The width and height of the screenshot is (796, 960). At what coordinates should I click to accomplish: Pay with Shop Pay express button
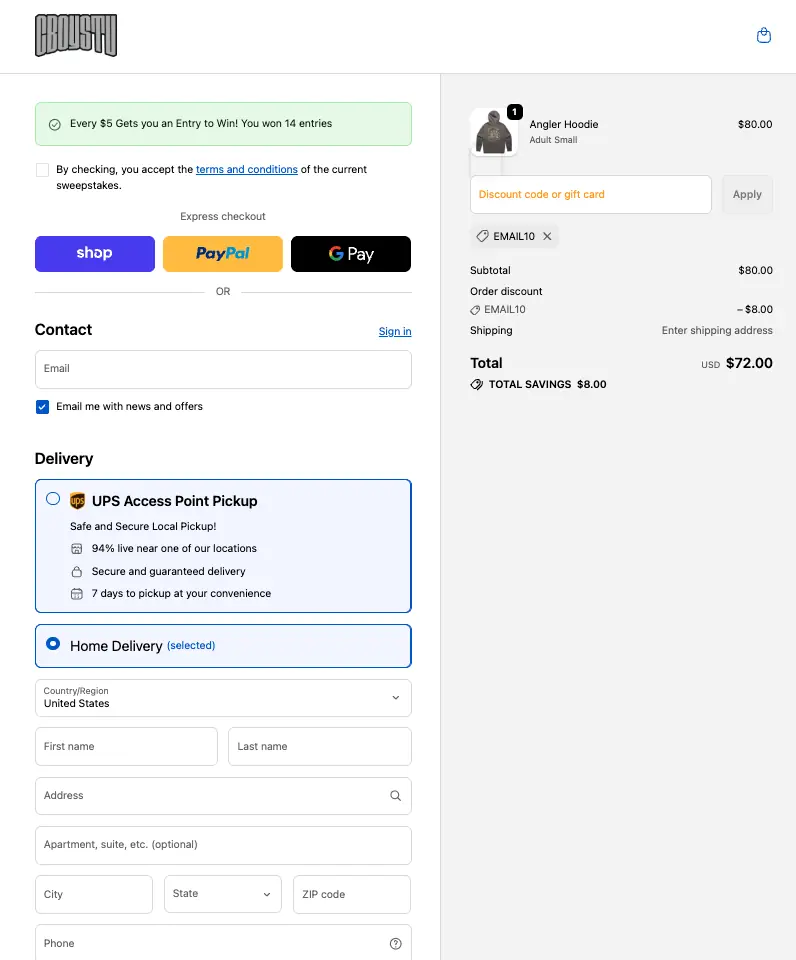pos(95,254)
